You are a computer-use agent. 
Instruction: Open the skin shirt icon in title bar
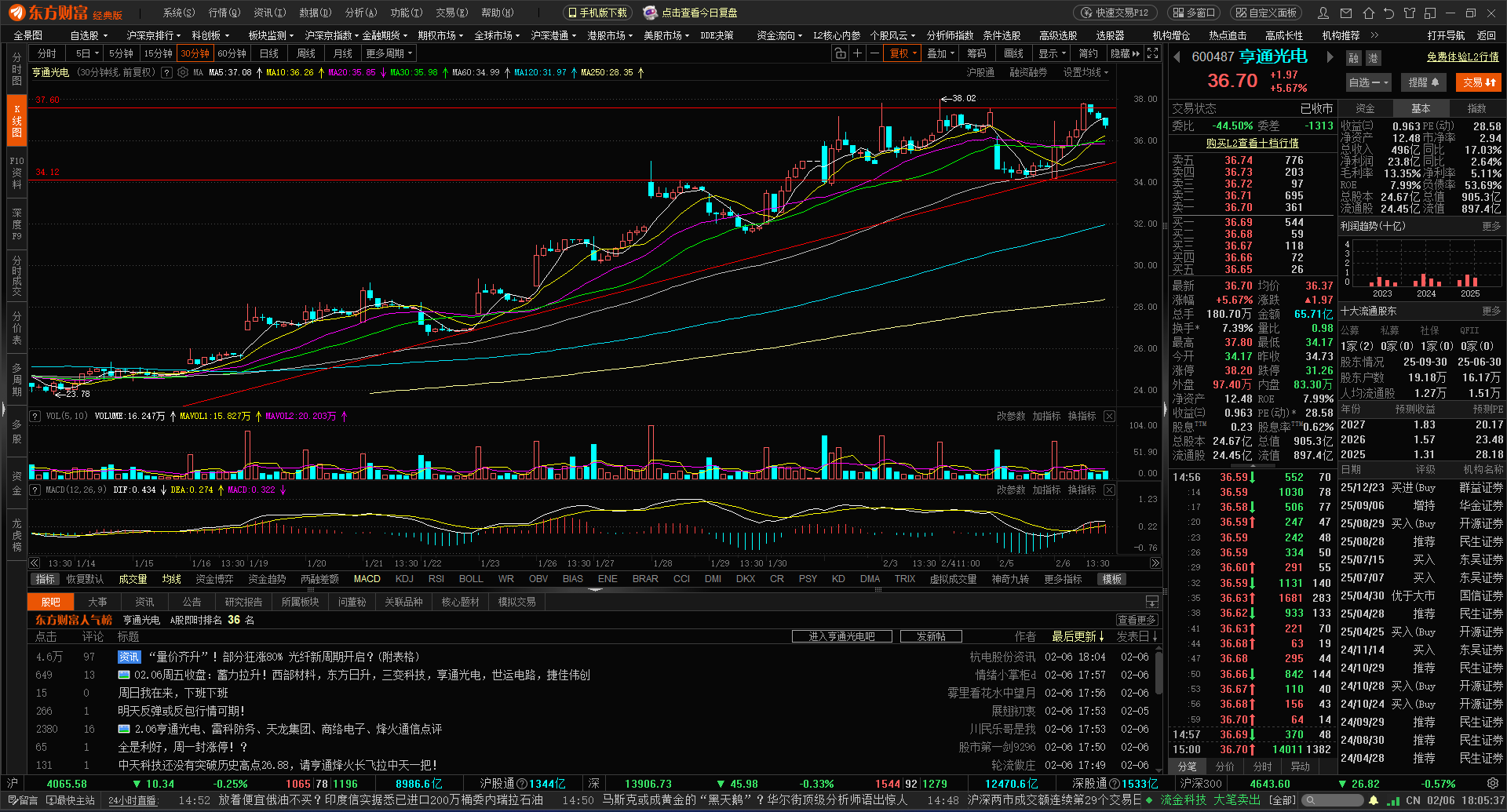tap(1409, 13)
